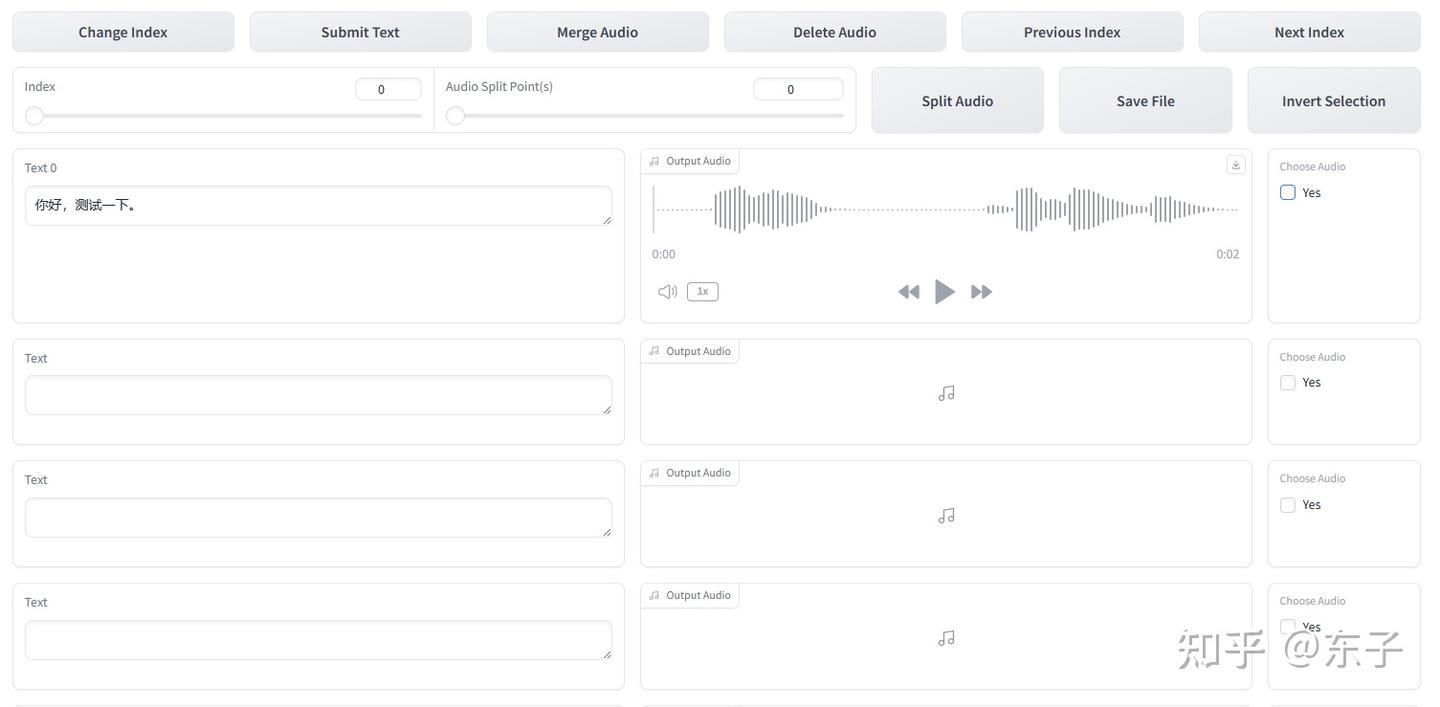Go to Next Index
Viewport: 1440px width, 707px height.
pos(1309,32)
